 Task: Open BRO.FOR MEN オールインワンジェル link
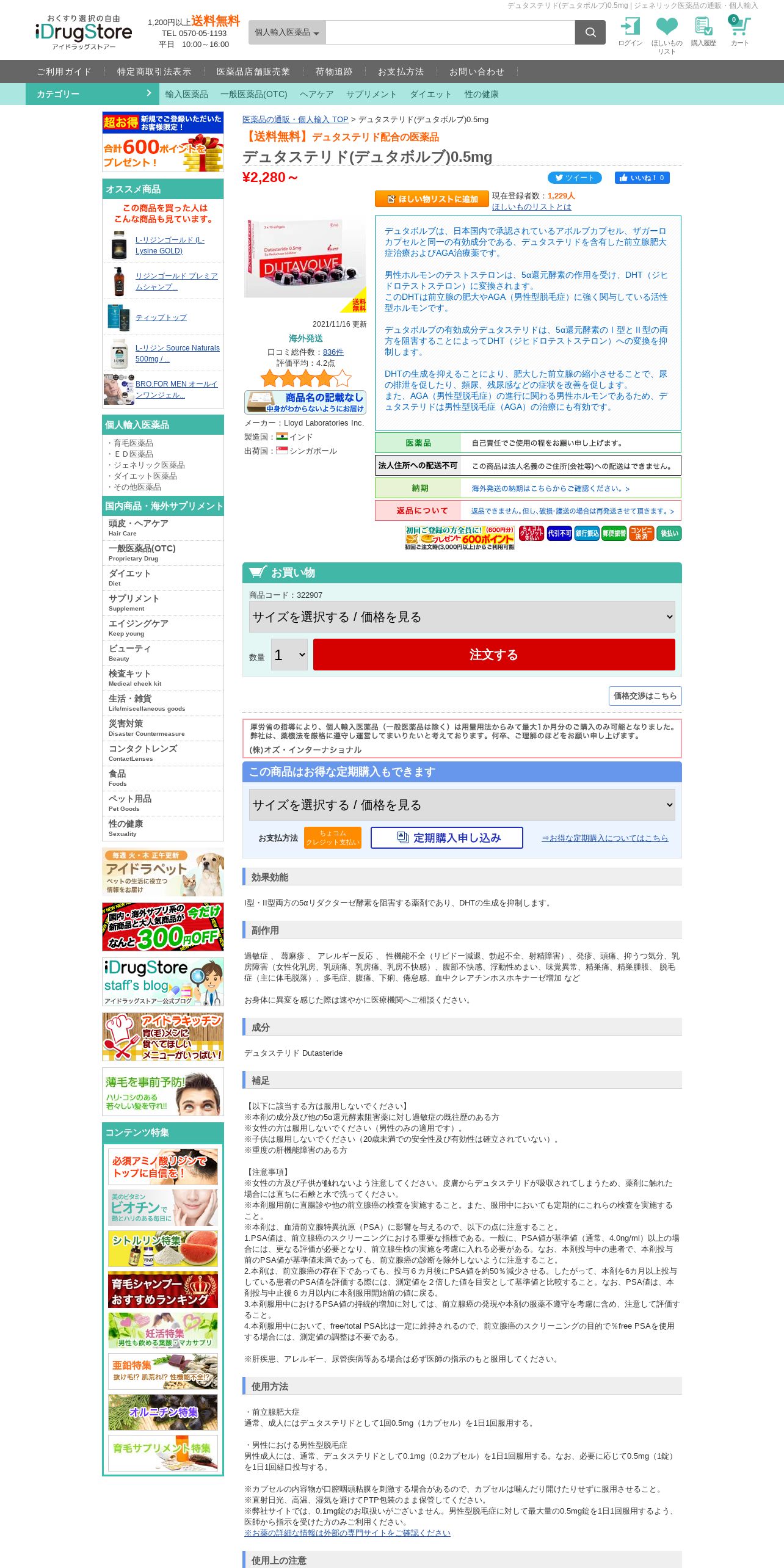pos(176,390)
